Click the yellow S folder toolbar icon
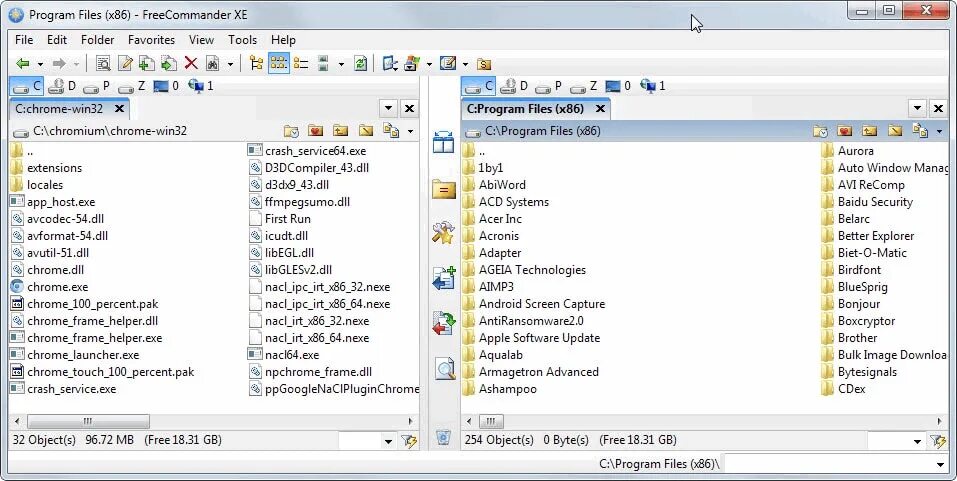Screen dimensions: 957x481 [x=484, y=64]
